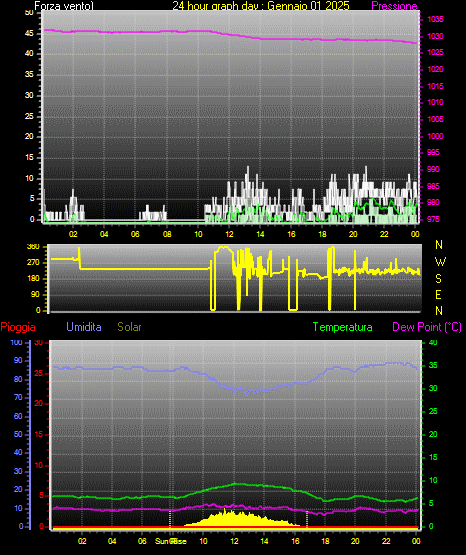
Task: Click the W compass label beside direction graph
Action: click(x=440, y=262)
